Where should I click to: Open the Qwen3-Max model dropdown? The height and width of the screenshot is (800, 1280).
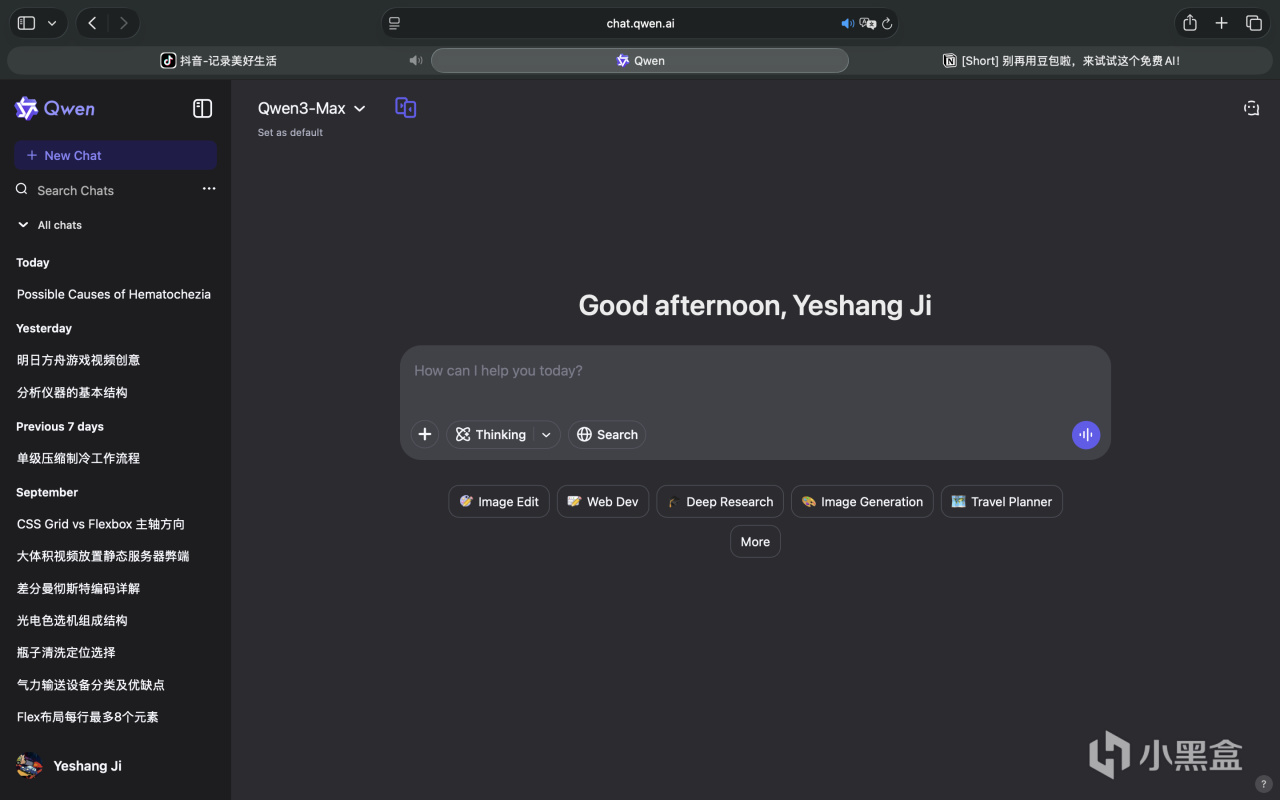pos(312,108)
